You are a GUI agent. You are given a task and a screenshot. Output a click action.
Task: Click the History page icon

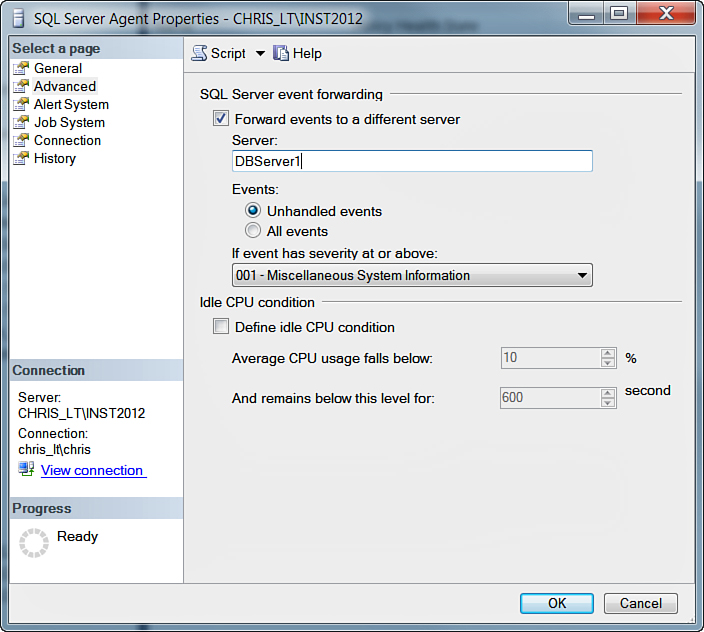21,158
